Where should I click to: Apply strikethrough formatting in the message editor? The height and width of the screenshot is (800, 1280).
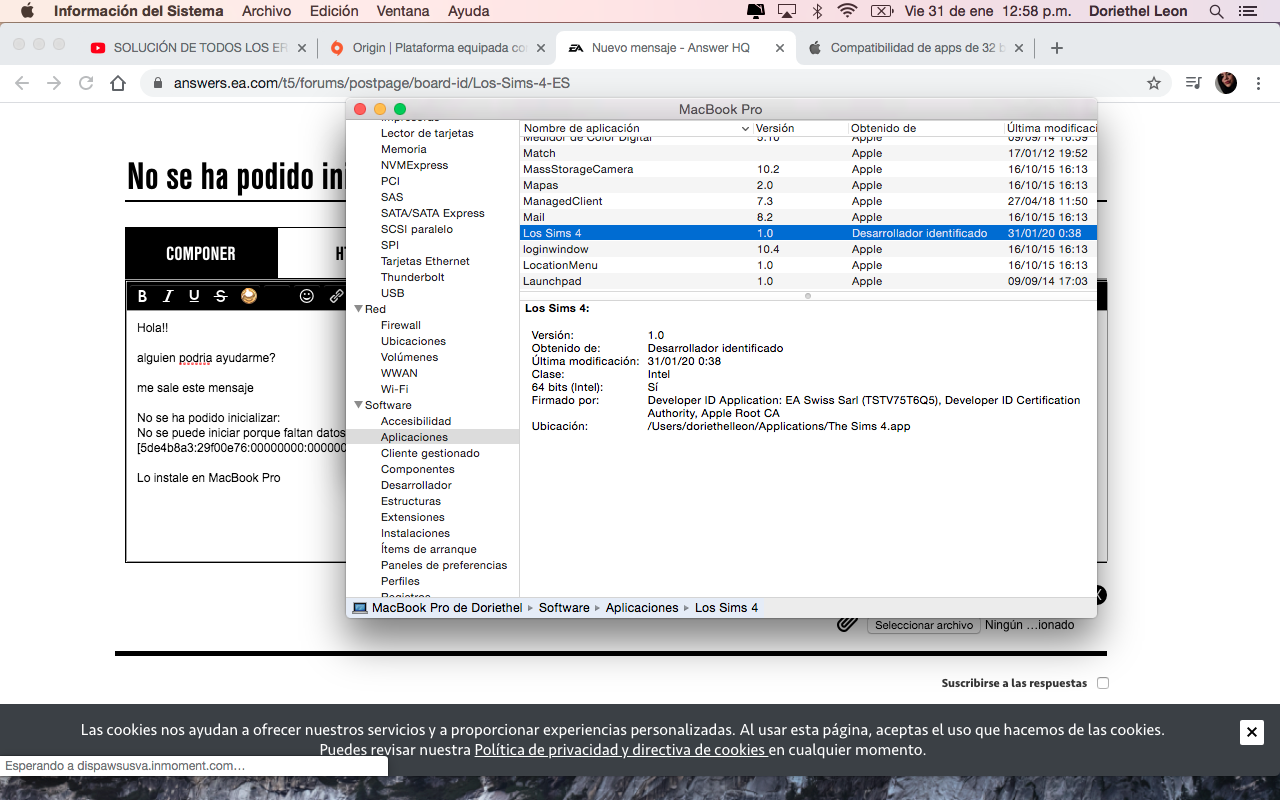(x=221, y=296)
